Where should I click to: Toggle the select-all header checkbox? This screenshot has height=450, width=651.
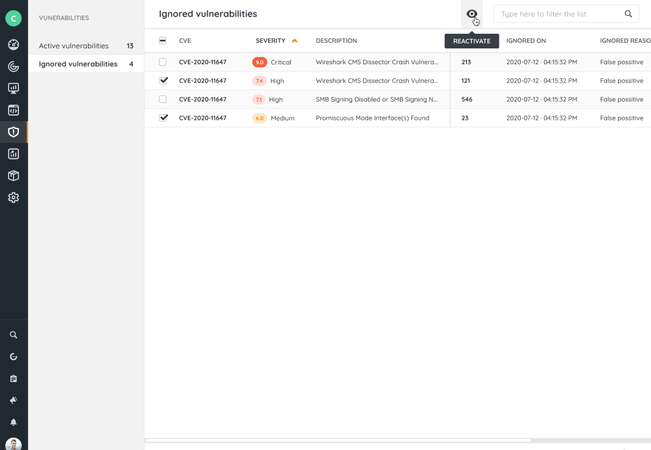click(163, 41)
